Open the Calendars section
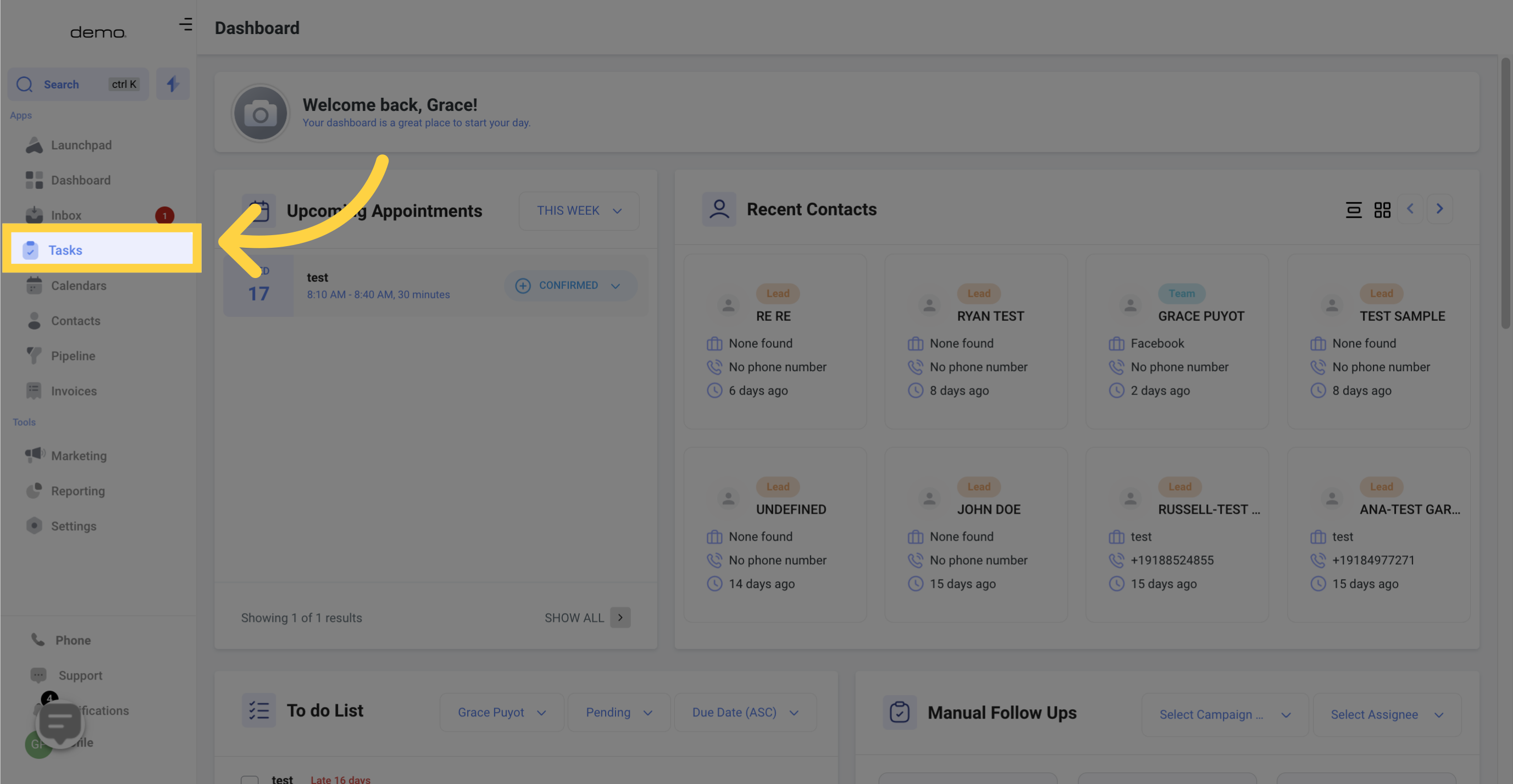This screenshot has height=784, width=1513. point(78,286)
